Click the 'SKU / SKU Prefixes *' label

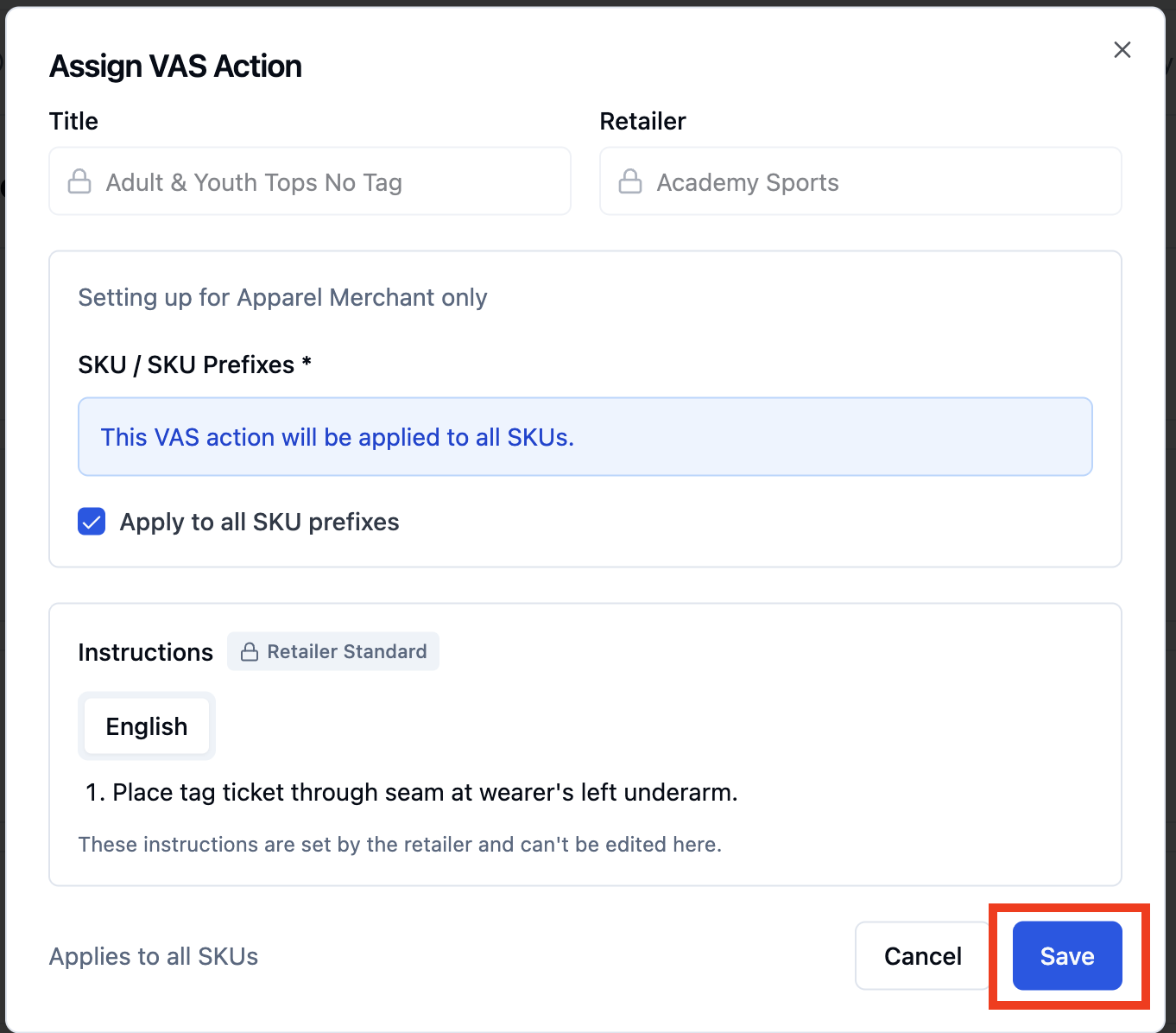pos(195,364)
